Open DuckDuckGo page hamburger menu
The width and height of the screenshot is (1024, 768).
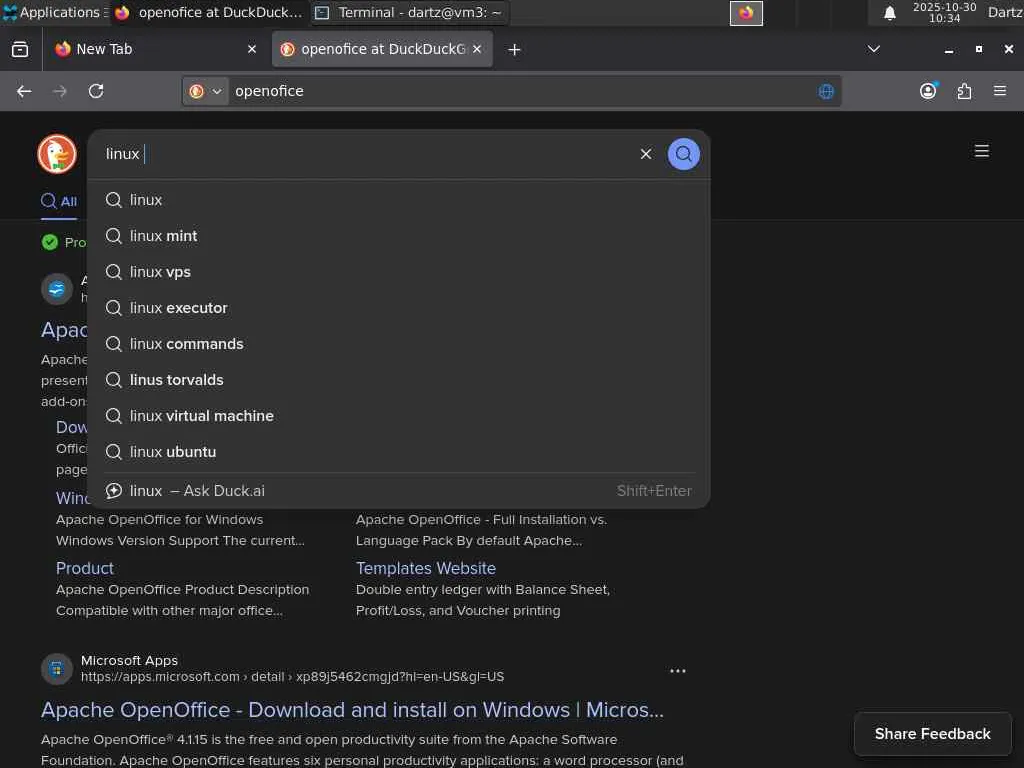(981, 152)
